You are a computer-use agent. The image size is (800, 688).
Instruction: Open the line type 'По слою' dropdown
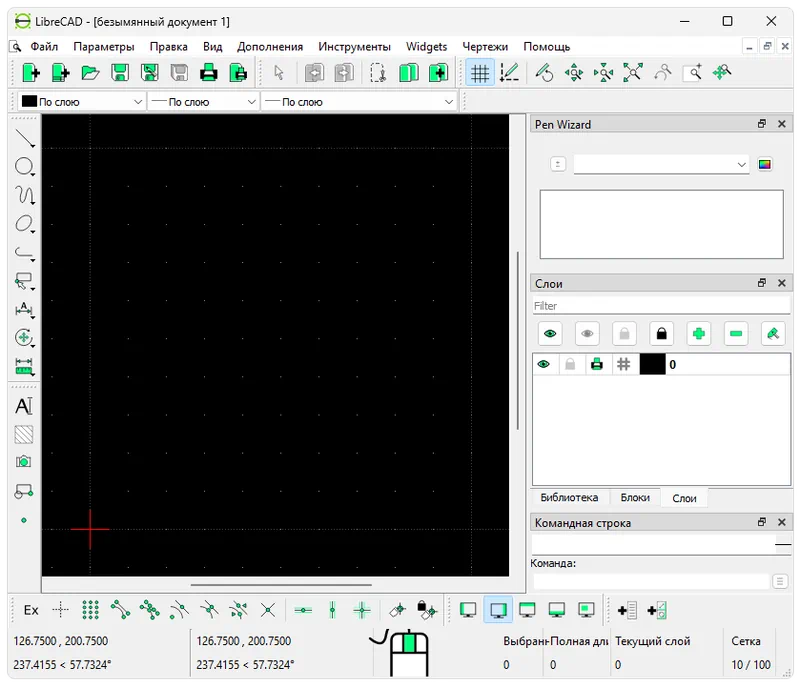(x=359, y=102)
